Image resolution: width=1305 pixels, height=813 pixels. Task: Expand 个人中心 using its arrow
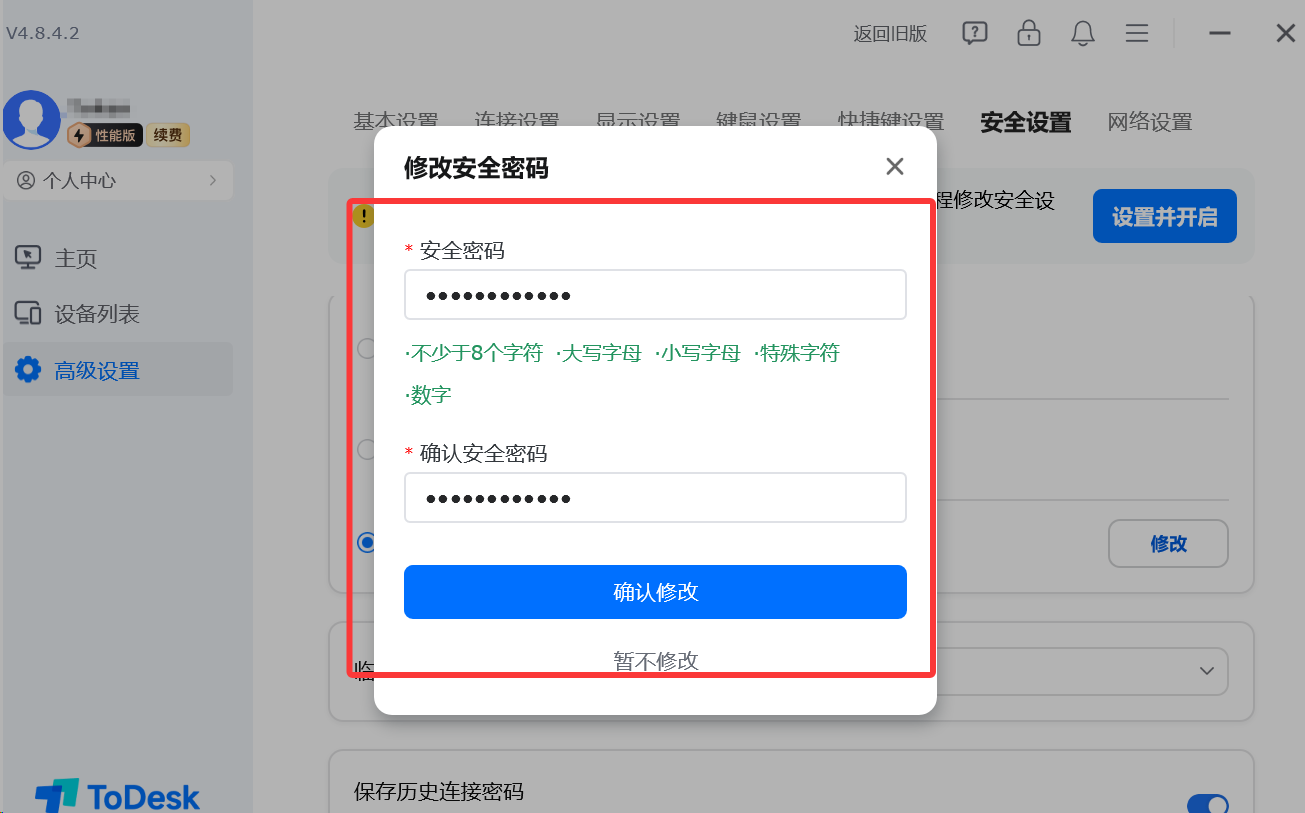pyautogui.click(x=213, y=180)
